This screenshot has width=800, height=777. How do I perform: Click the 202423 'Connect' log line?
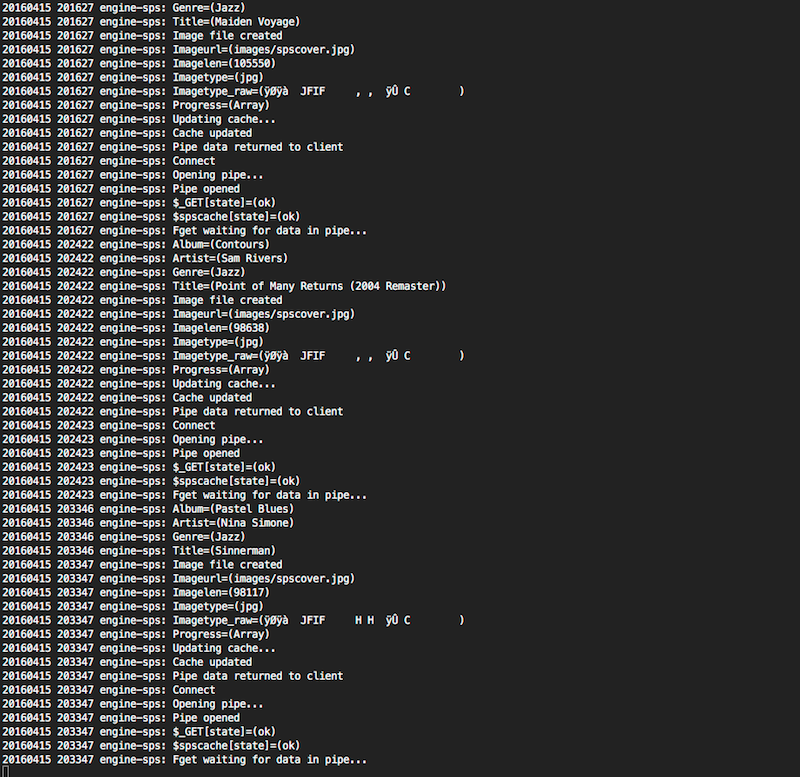pos(109,425)
